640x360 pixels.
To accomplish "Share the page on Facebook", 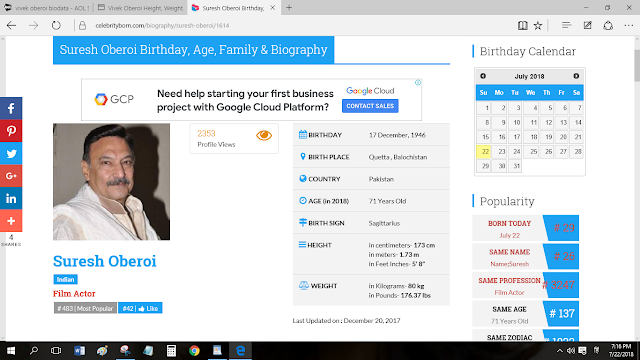I will 11,109.
